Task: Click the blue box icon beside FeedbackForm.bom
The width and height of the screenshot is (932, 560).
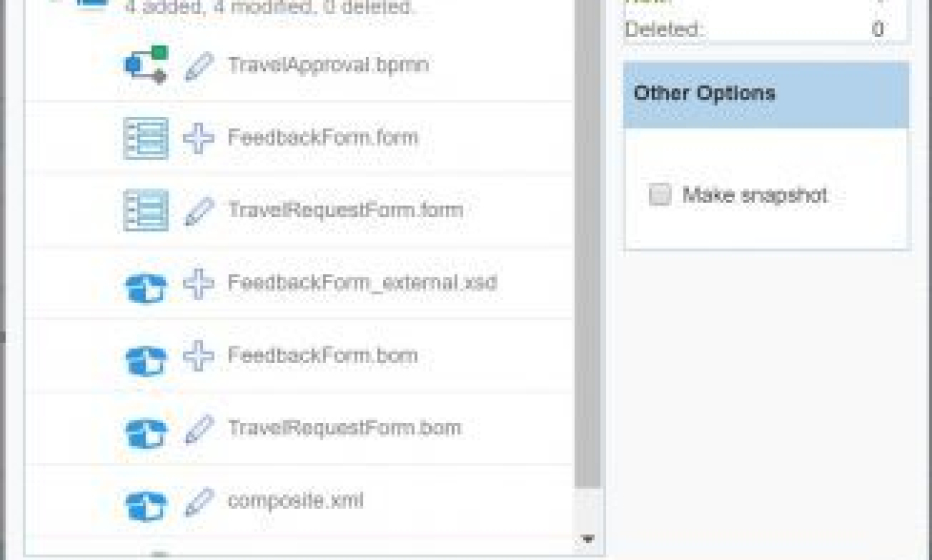Action: (146, 360)
